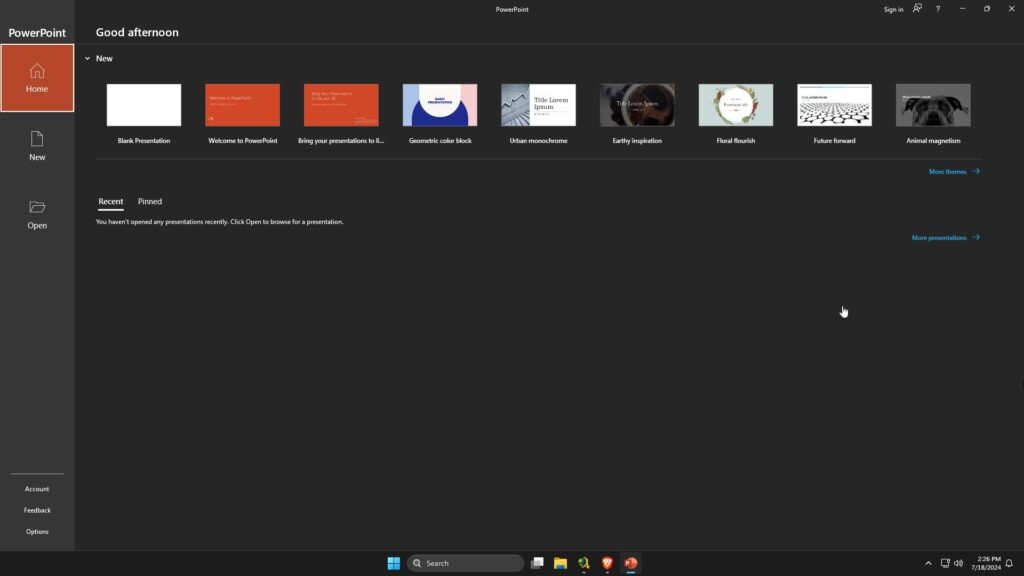
Task: Minimize the PowerPoint window
Action: tap(962, 8)
